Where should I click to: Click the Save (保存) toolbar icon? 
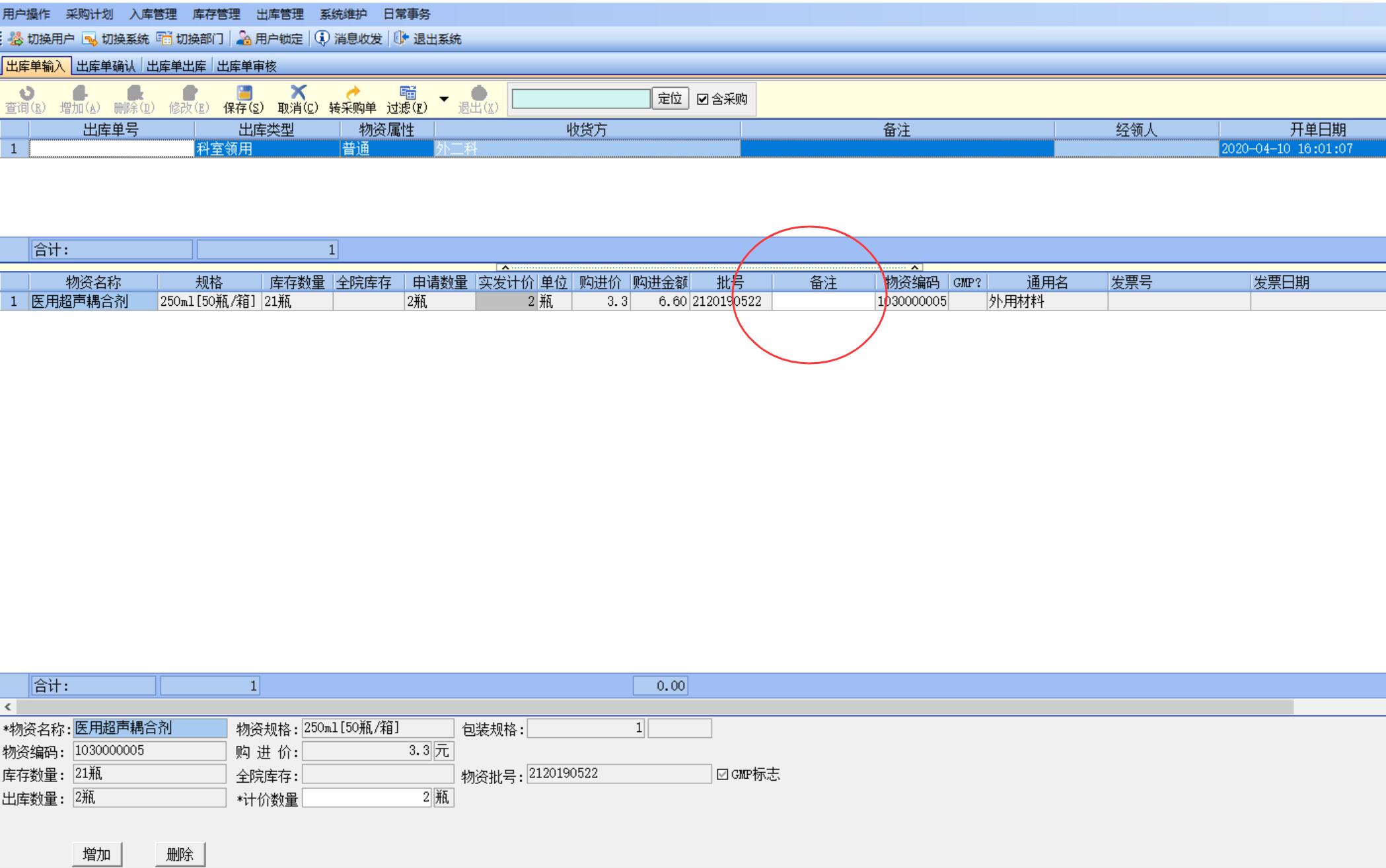(x=244, y=93)
